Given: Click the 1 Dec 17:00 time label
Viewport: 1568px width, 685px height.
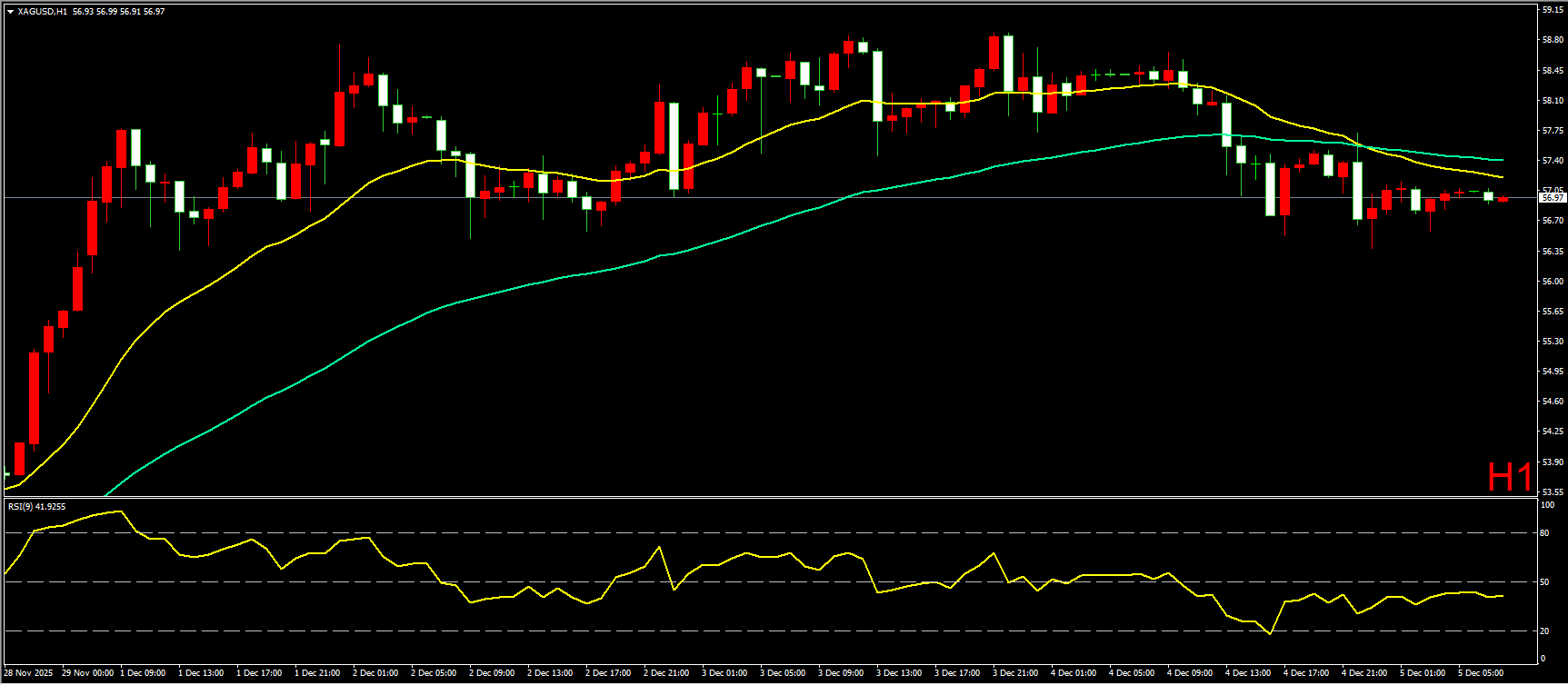Looking at the screenshot, I should 259,673.
